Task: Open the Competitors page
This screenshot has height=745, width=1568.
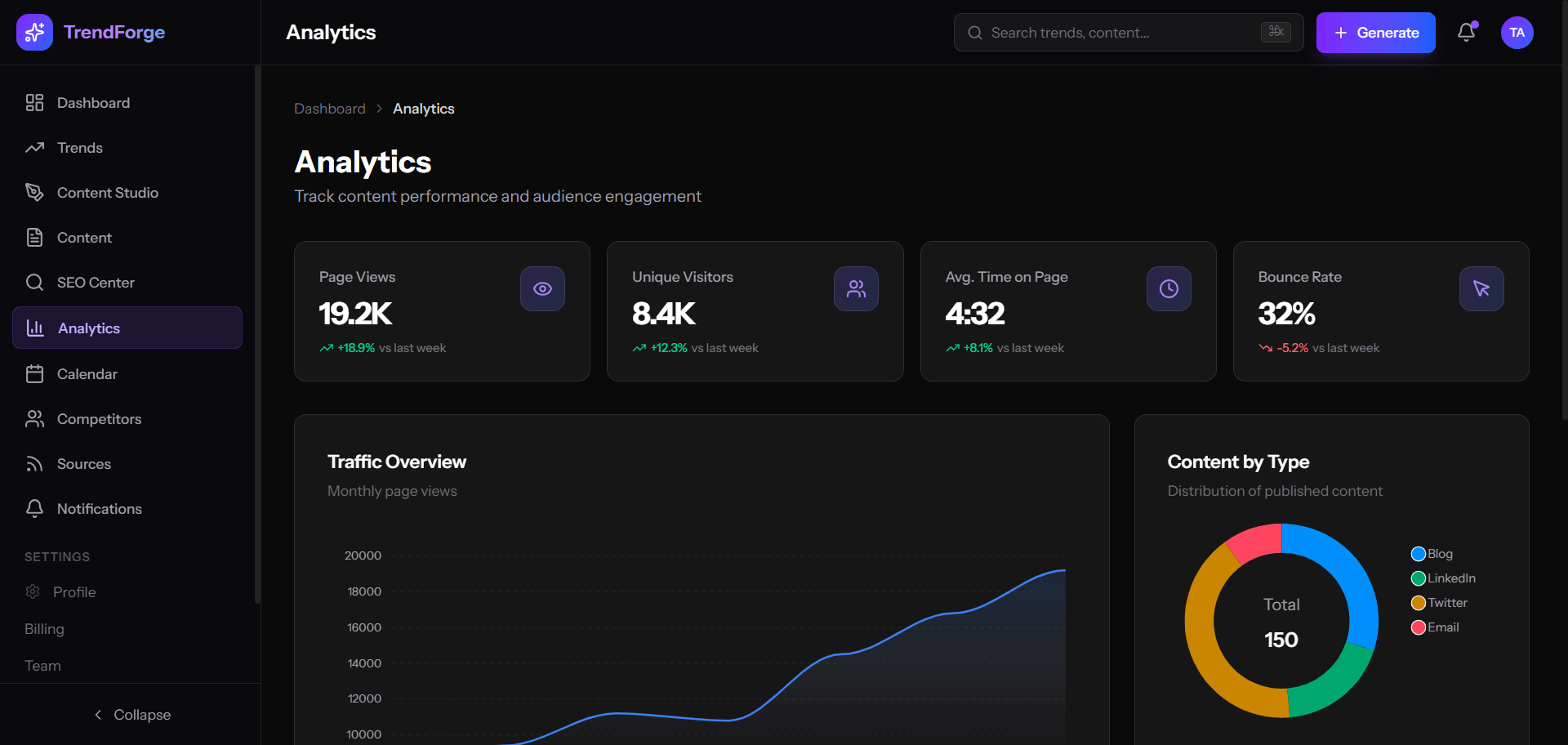Action: 127,419
